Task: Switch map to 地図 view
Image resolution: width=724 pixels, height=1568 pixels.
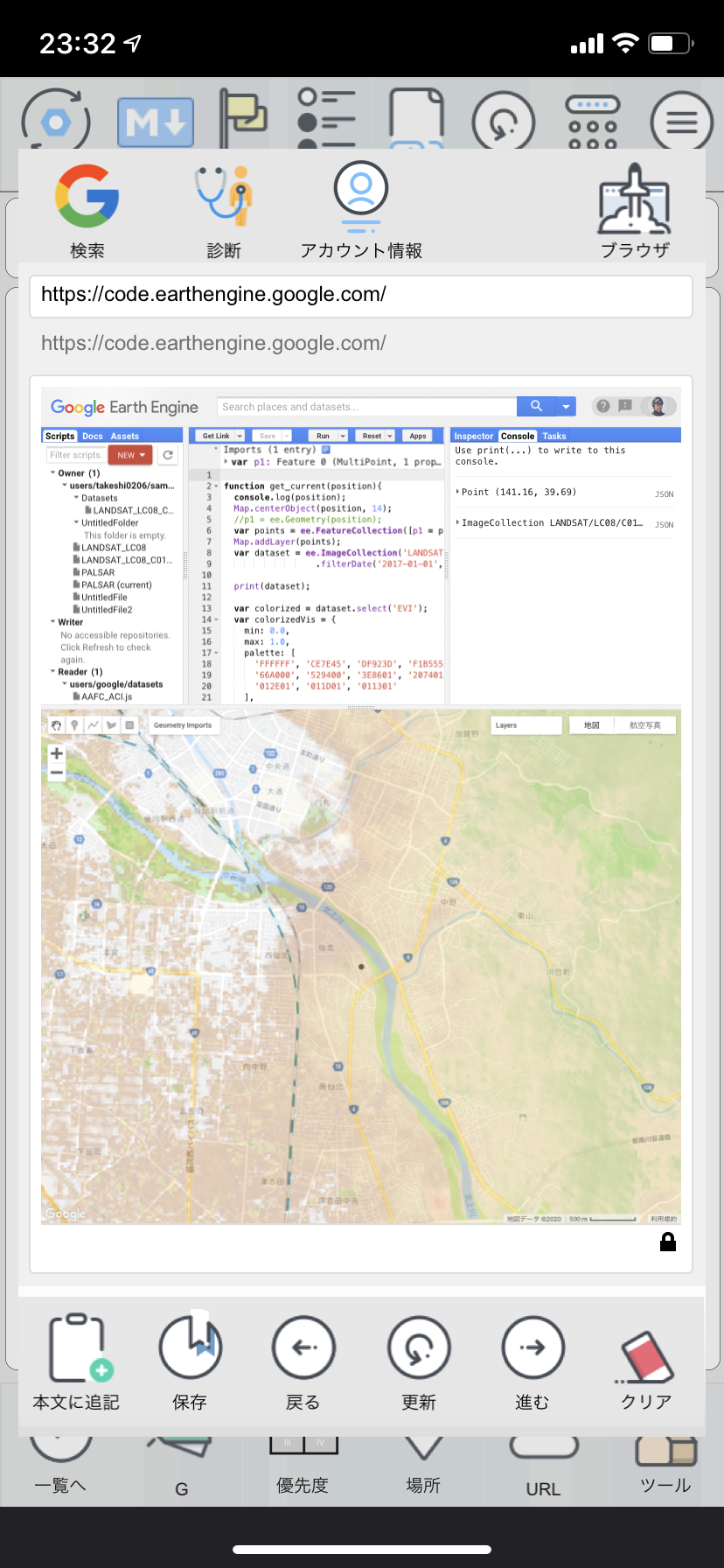Action: tap(592, 725)
